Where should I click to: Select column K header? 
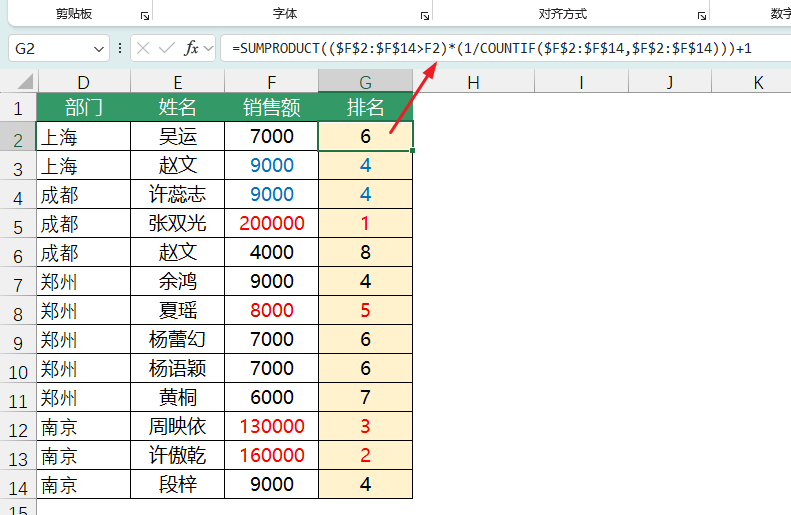click(752, 82)
